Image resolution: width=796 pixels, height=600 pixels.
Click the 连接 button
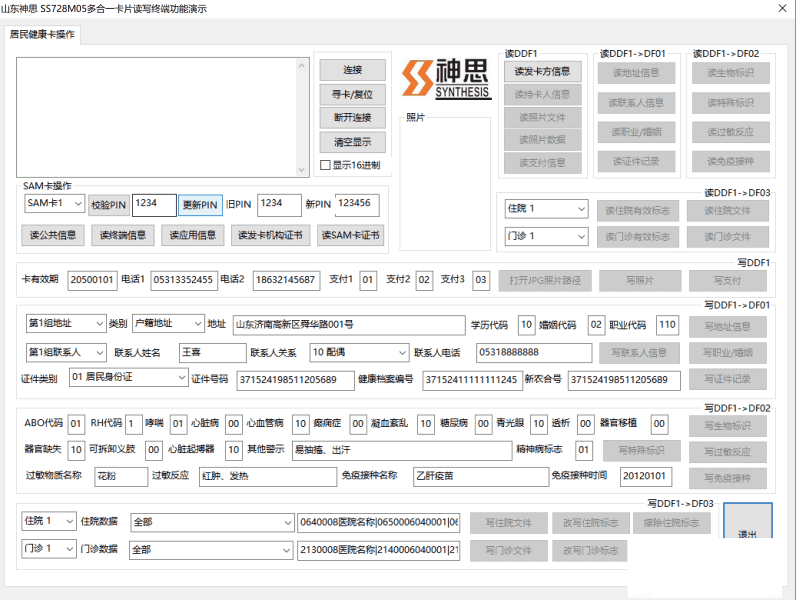tap(352, 71)
